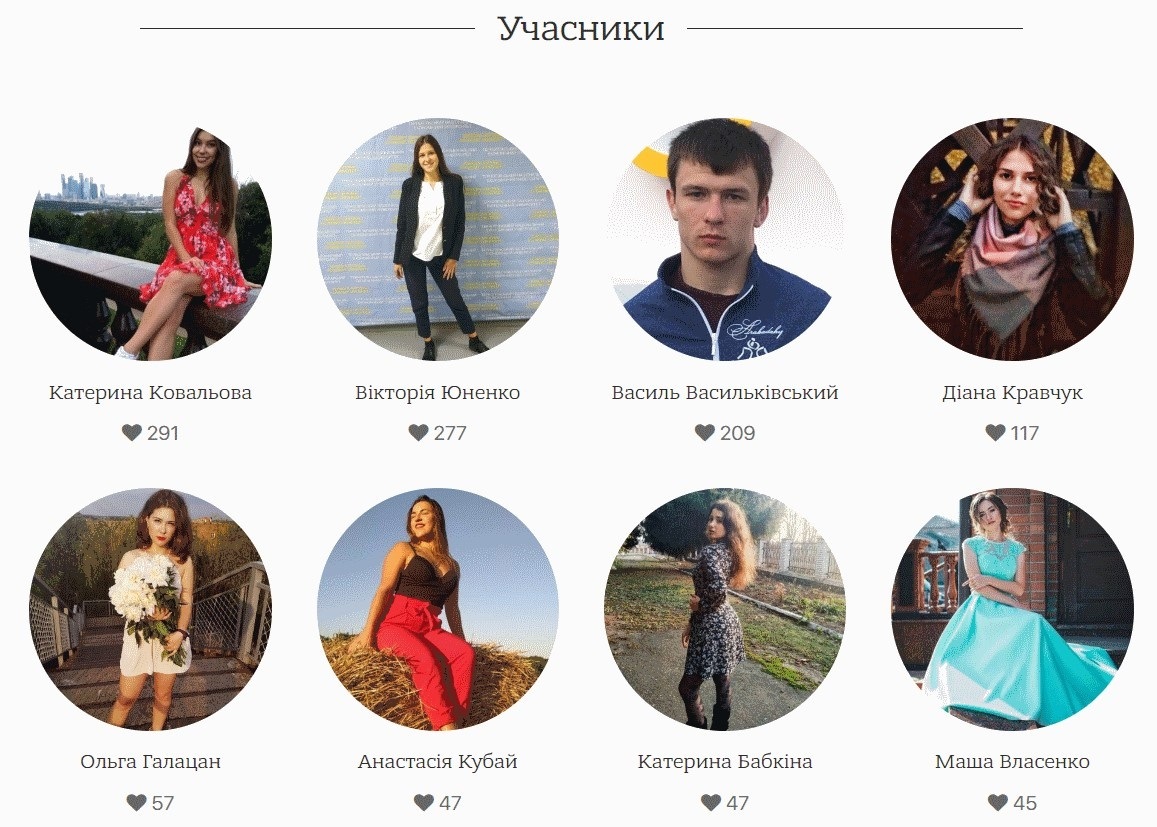Click the heart icon under Катерина Бабкіна
Viewport: 1157px width, 827px height.
pos(711,802)
